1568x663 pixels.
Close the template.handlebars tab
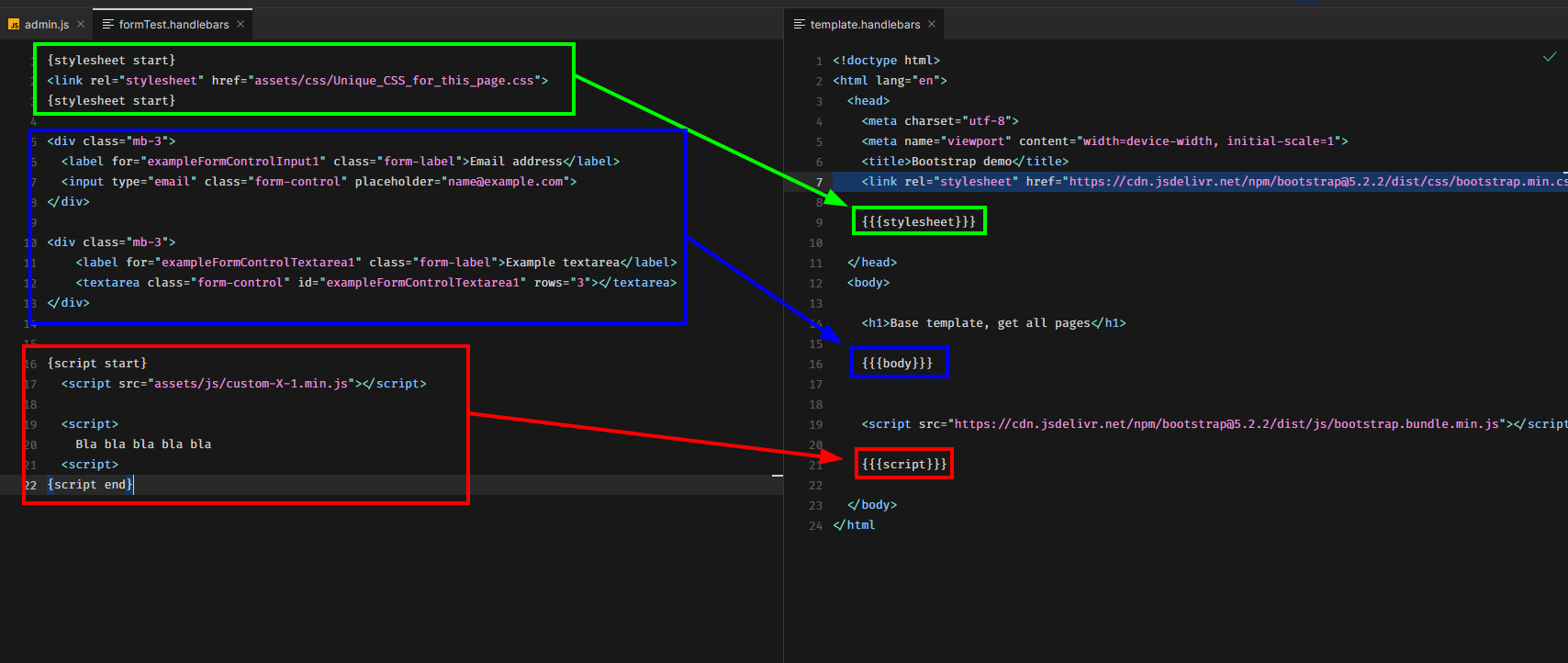[x=932, y=24]
